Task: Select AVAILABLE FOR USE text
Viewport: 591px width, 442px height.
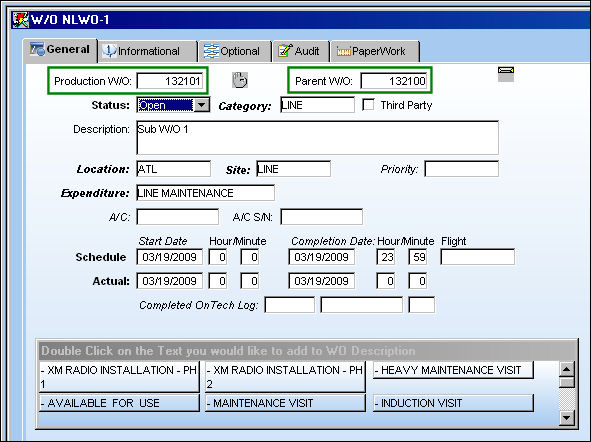Action: (119, 403)
